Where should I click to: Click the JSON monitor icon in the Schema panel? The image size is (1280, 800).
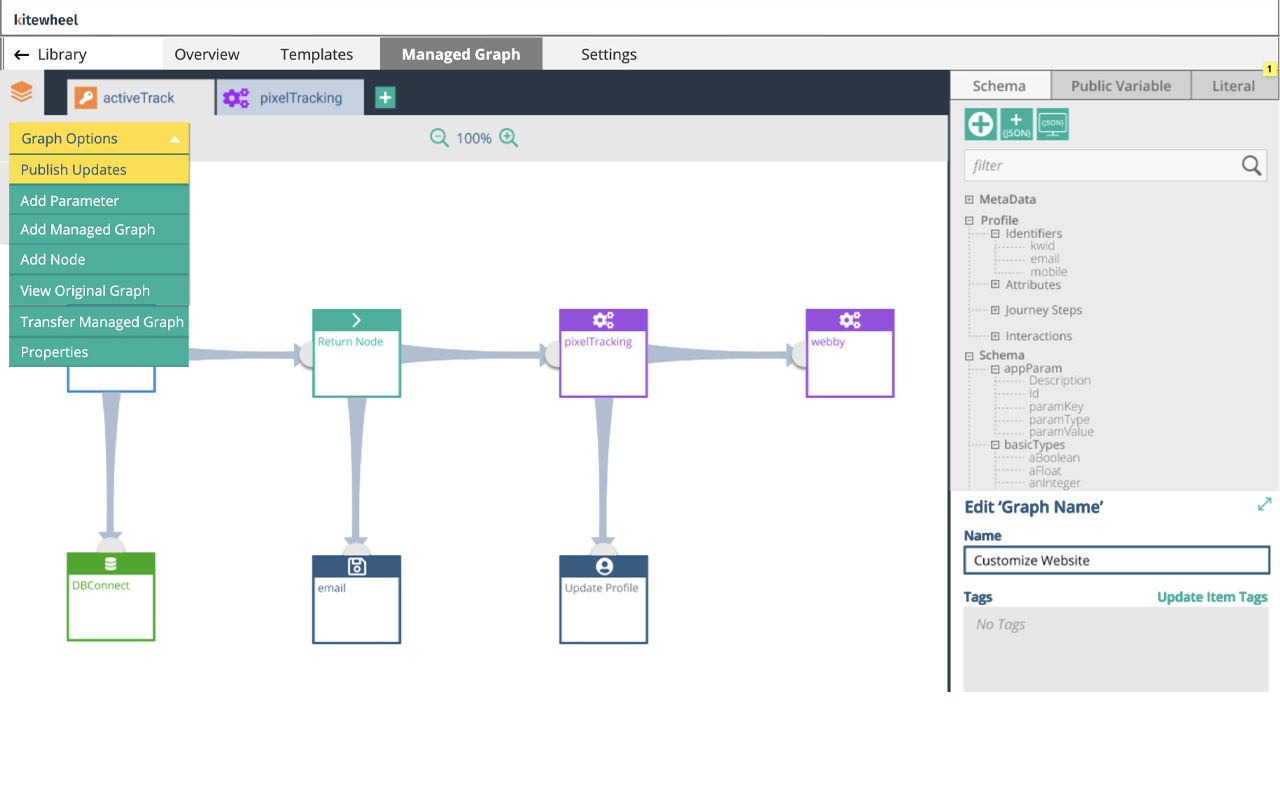point(1052,124)
